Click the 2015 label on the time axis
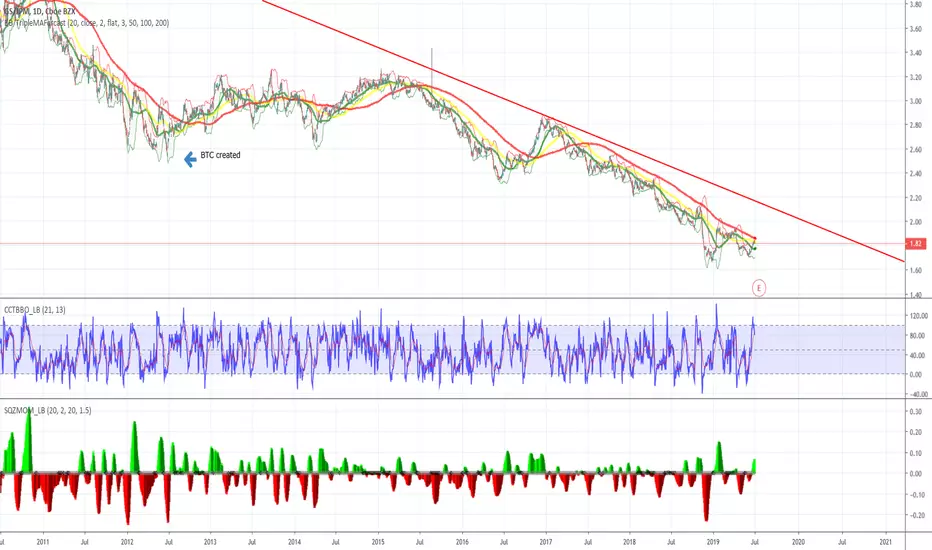The width and height of the screenshot is (932, 550). (378, 542)
